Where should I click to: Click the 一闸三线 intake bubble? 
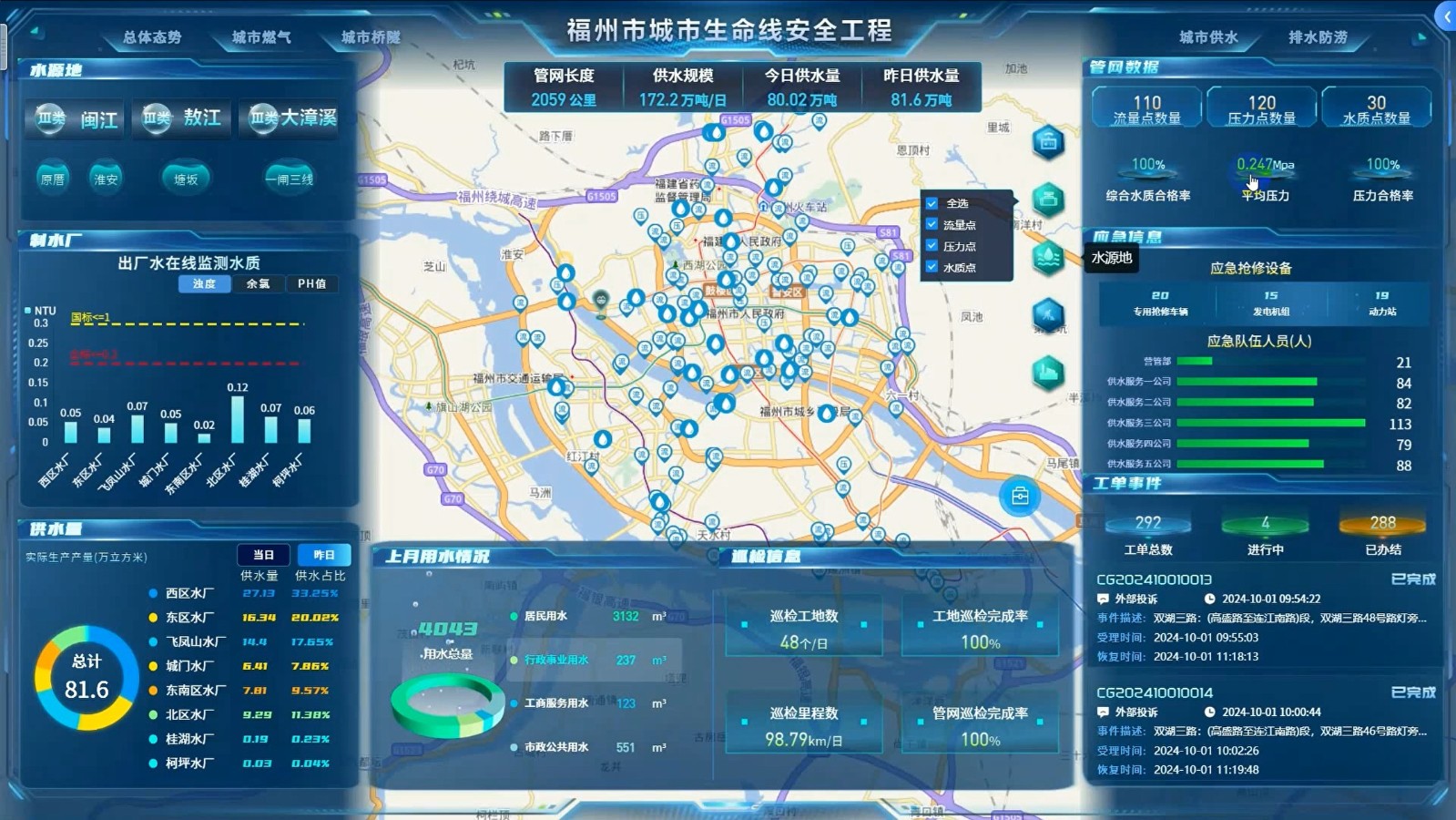(289, 179)
